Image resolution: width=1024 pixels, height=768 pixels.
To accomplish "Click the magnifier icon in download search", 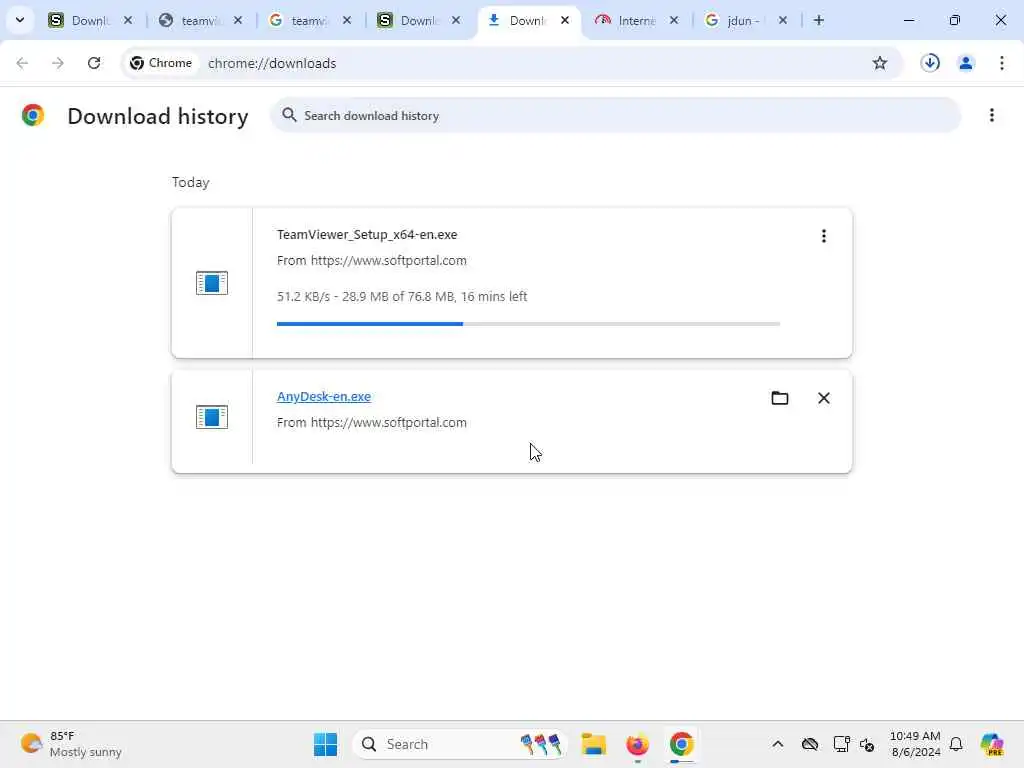I will pyautogui.click(x=289, y=115).
